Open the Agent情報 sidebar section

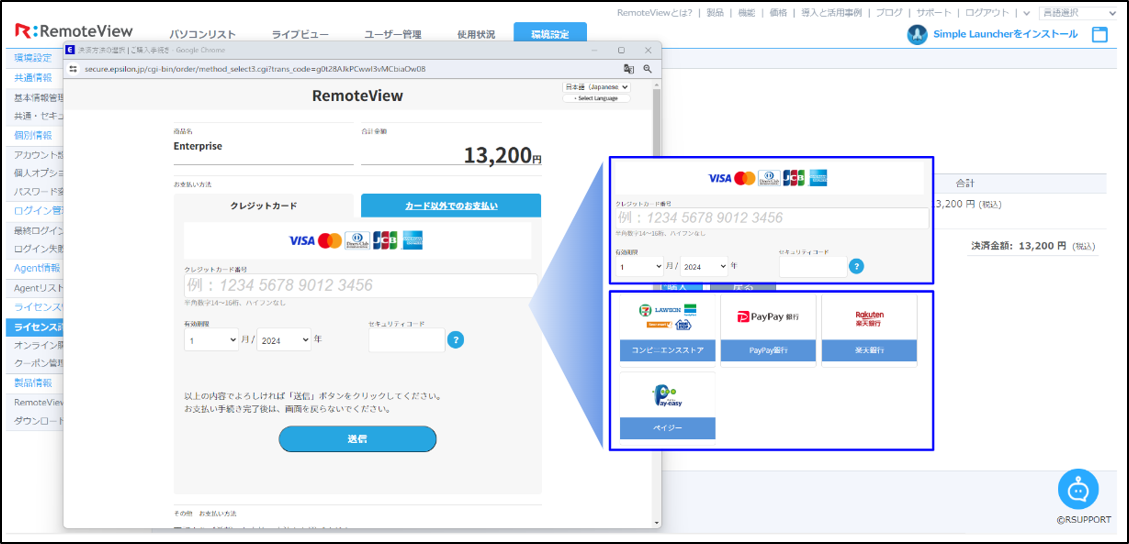click(x=35, y=268)
